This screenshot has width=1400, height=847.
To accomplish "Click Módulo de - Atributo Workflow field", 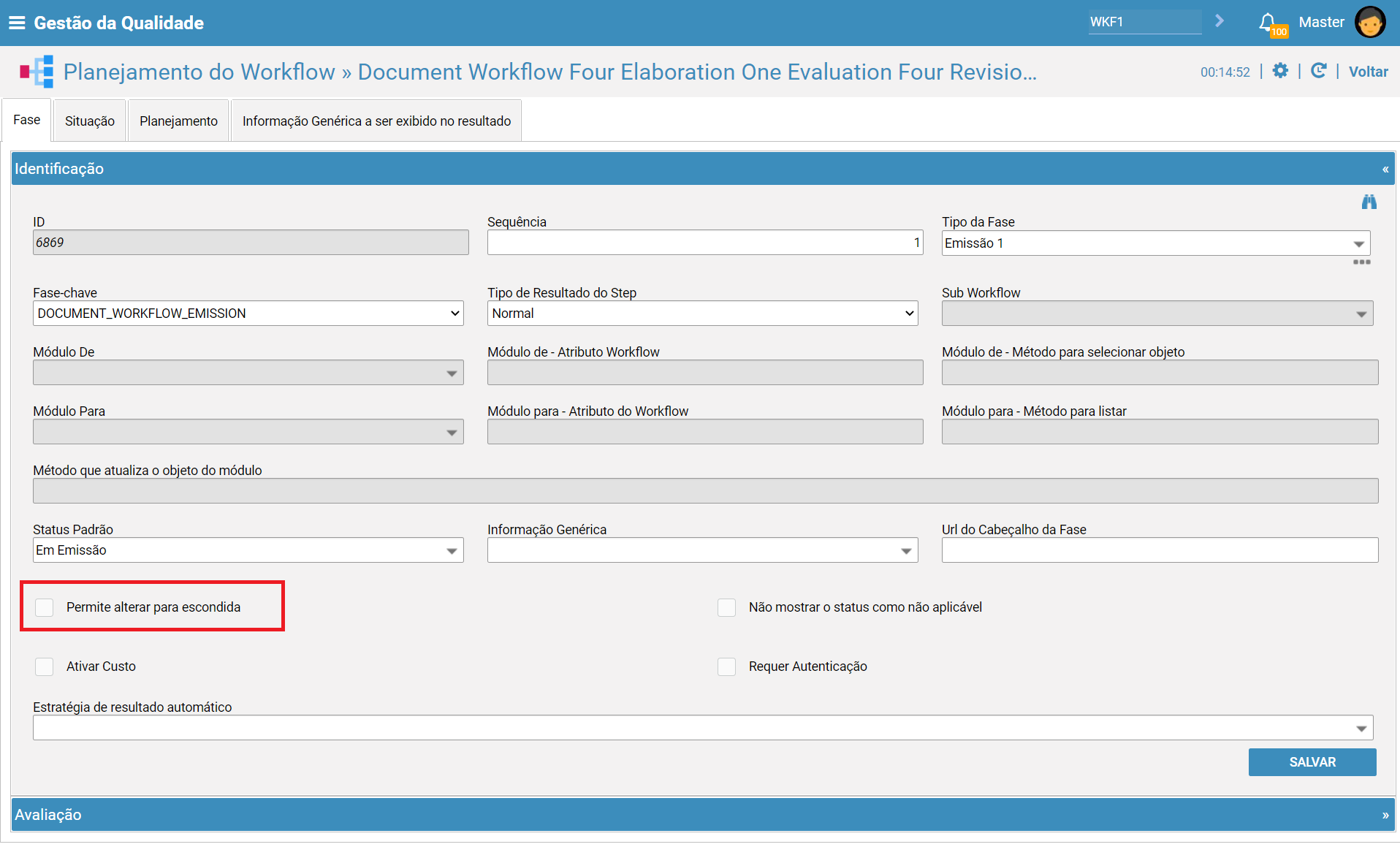I will tap(705, 373).
